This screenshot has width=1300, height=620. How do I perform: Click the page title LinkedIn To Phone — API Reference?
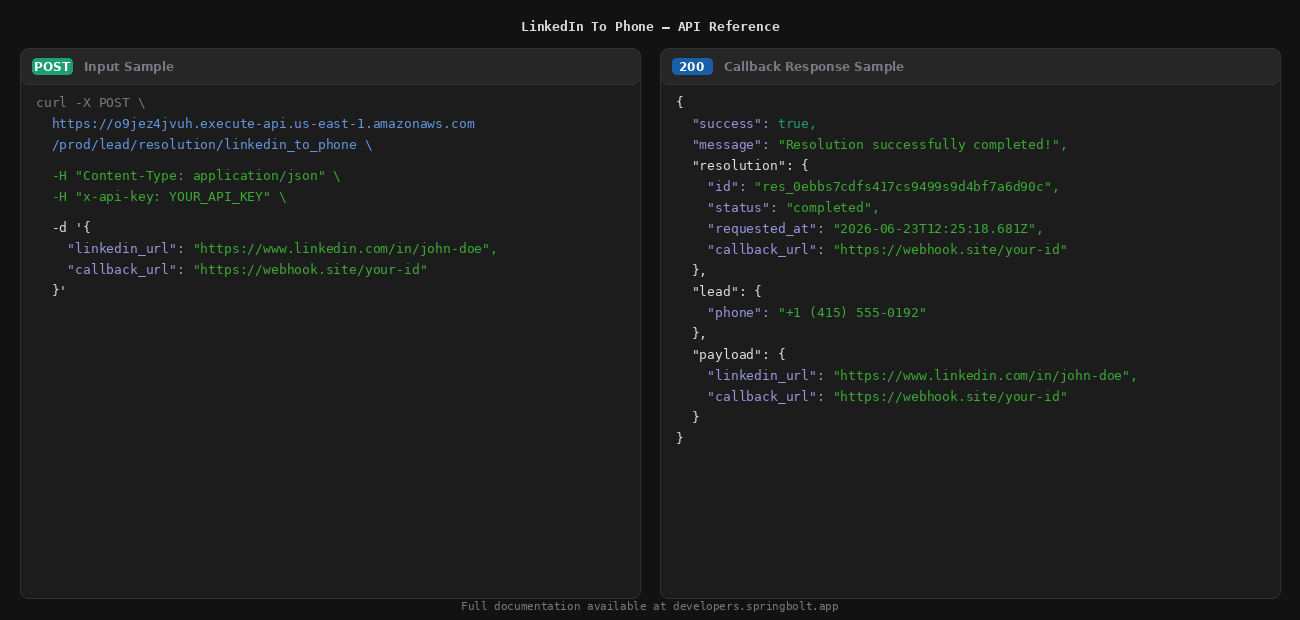[x=650, y=27]
